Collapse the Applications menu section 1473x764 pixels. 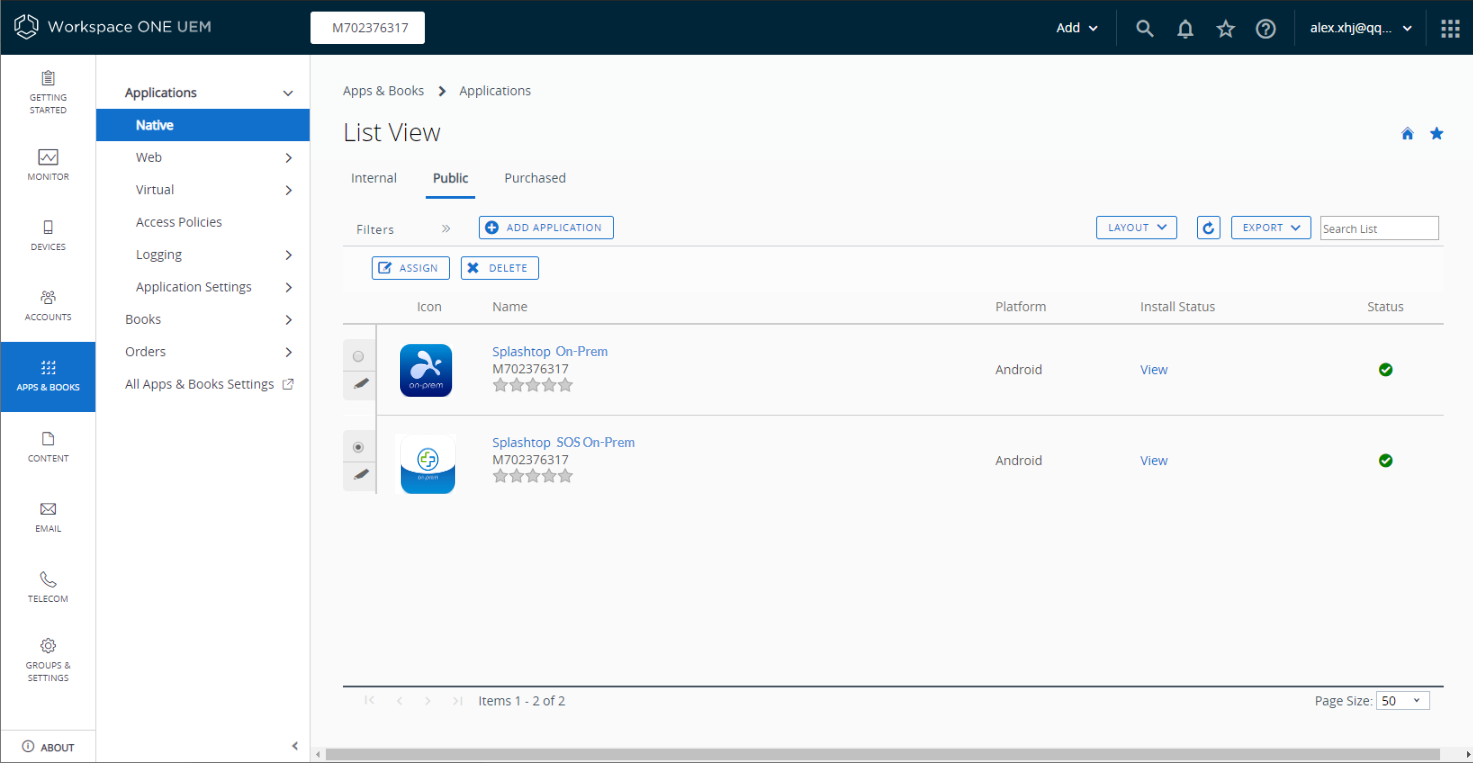(x=288, y=93)
